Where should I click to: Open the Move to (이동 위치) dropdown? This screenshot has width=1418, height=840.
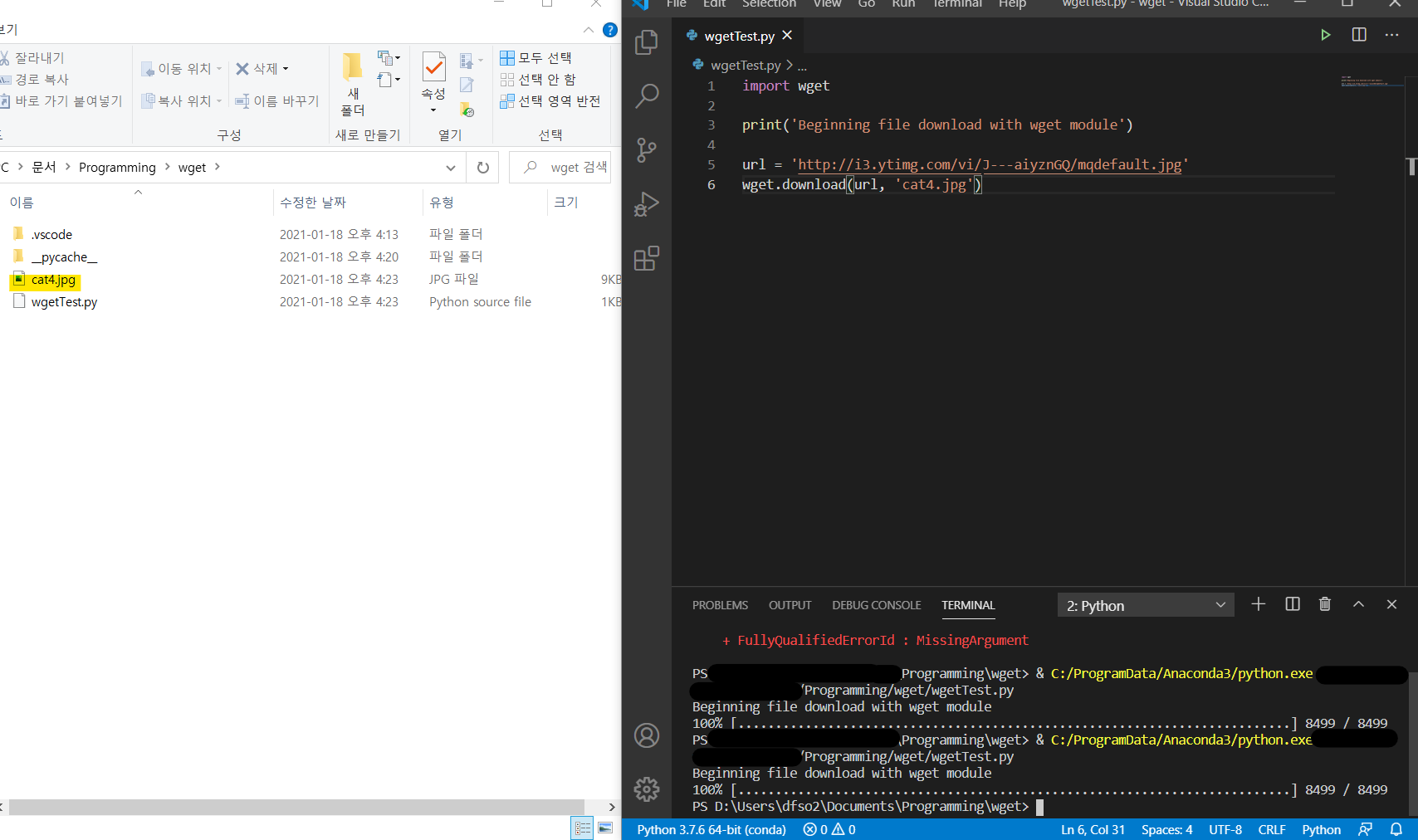[x=182, y=69]
